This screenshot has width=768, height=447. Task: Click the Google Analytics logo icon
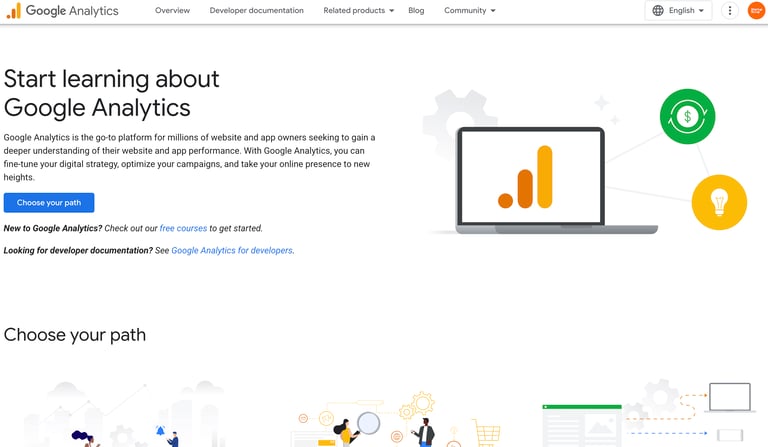(x=14, y=10)
